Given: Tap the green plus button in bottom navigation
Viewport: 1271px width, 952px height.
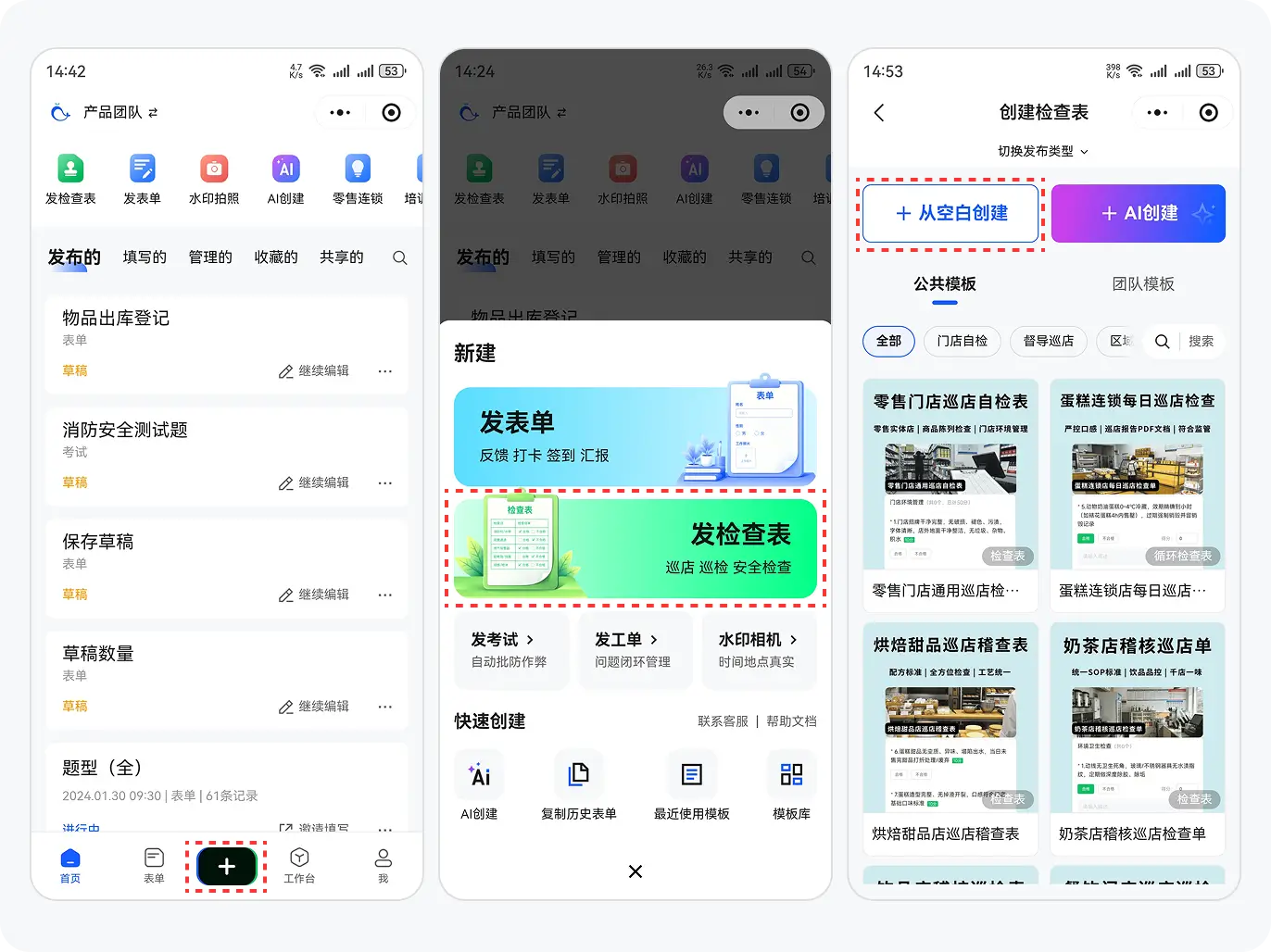Looking at the screenshot, I should [226, 867].
